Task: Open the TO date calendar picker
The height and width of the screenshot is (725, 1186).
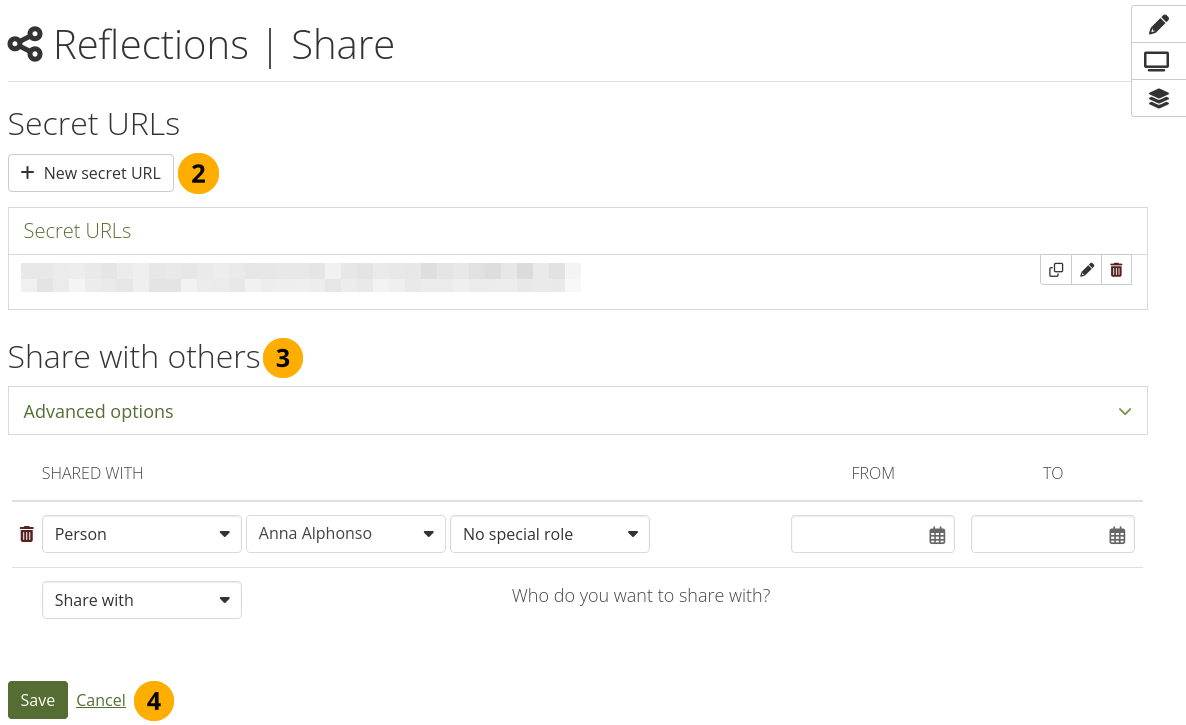Action: click(1117, 535)
